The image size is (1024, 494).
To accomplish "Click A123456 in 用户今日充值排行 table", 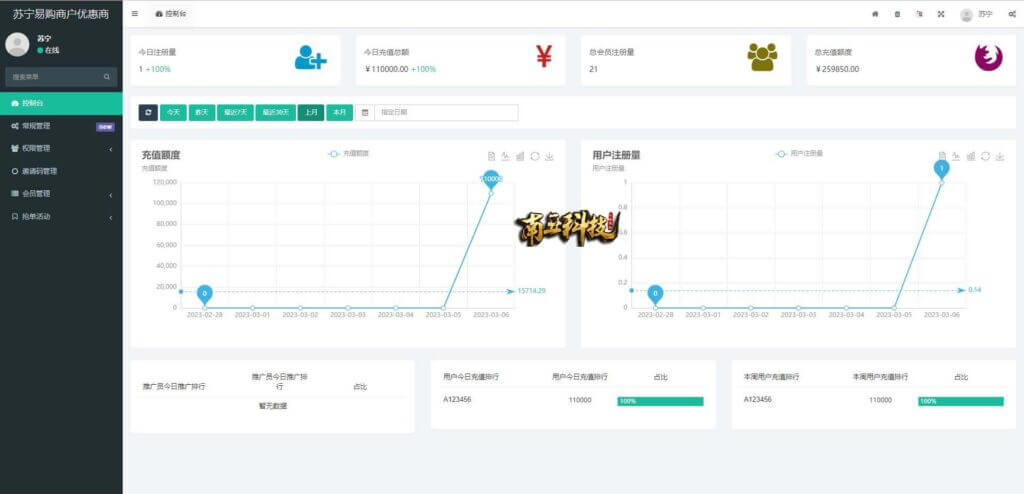I will point(457,399).
